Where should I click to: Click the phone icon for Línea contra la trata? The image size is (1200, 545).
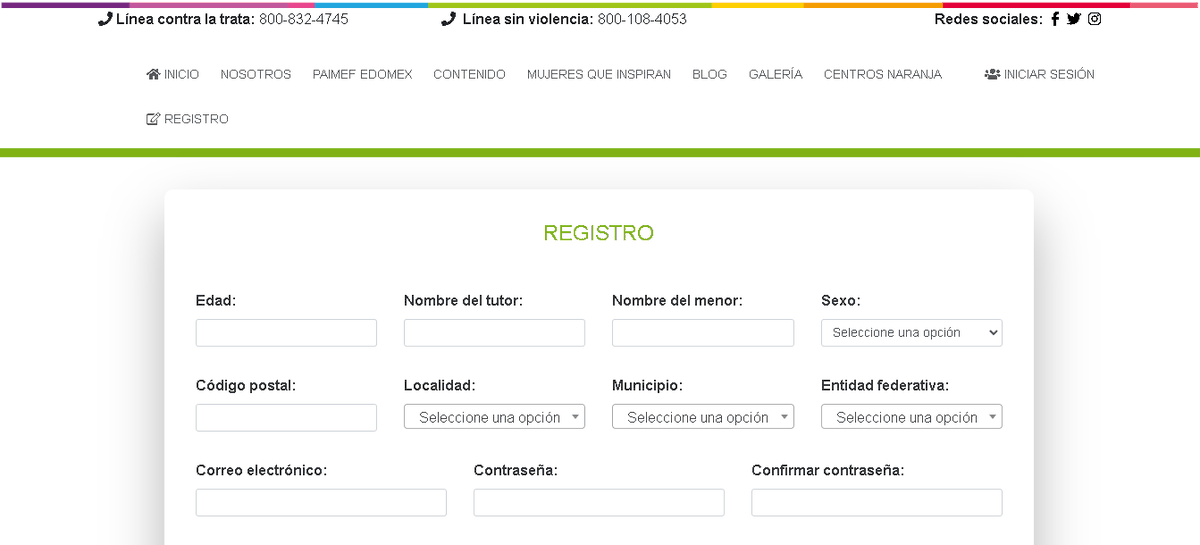[x=105, y=19]
